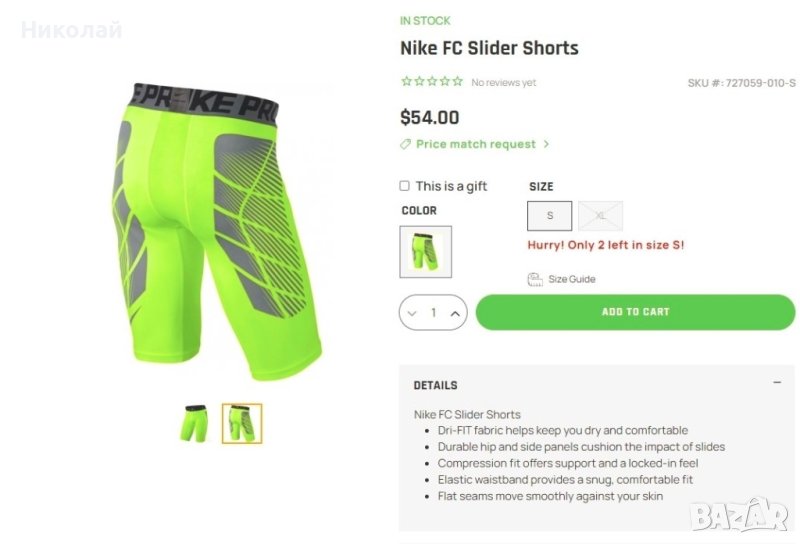Screen dimensions: 800x544
Task: Click the main shorts product image
Action: (x=218, y=231)
